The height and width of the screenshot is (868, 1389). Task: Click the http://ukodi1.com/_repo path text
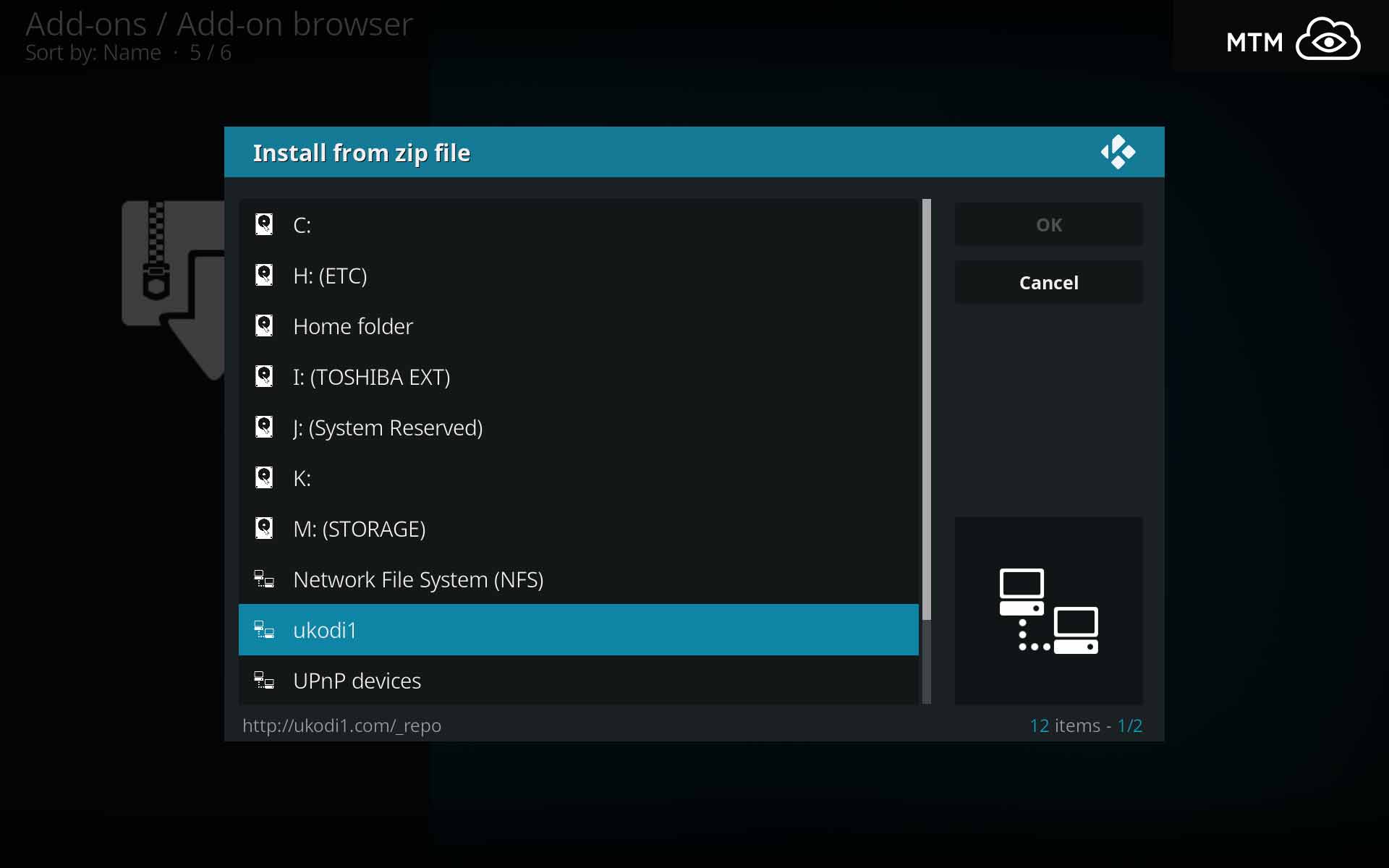point(341,725)
